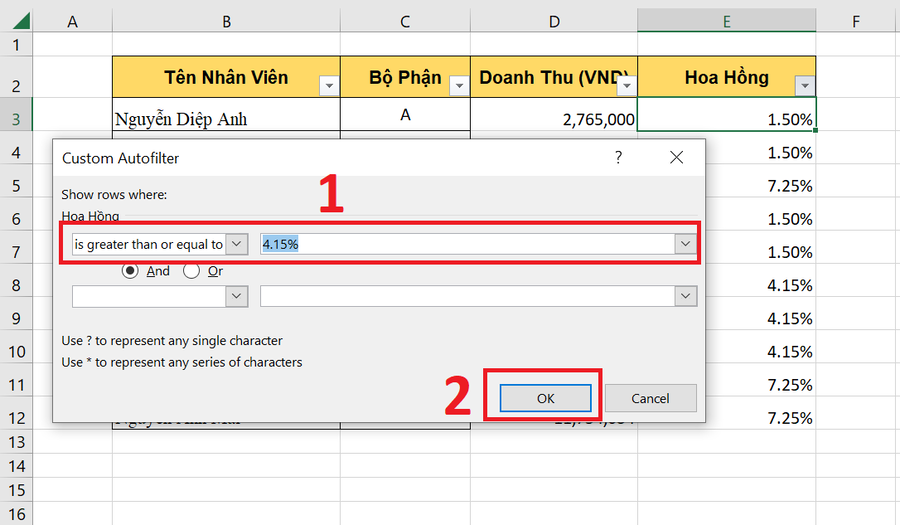Focus the 4.15% value input field
This screenshot has width=900, height=525.
[468, 244]
